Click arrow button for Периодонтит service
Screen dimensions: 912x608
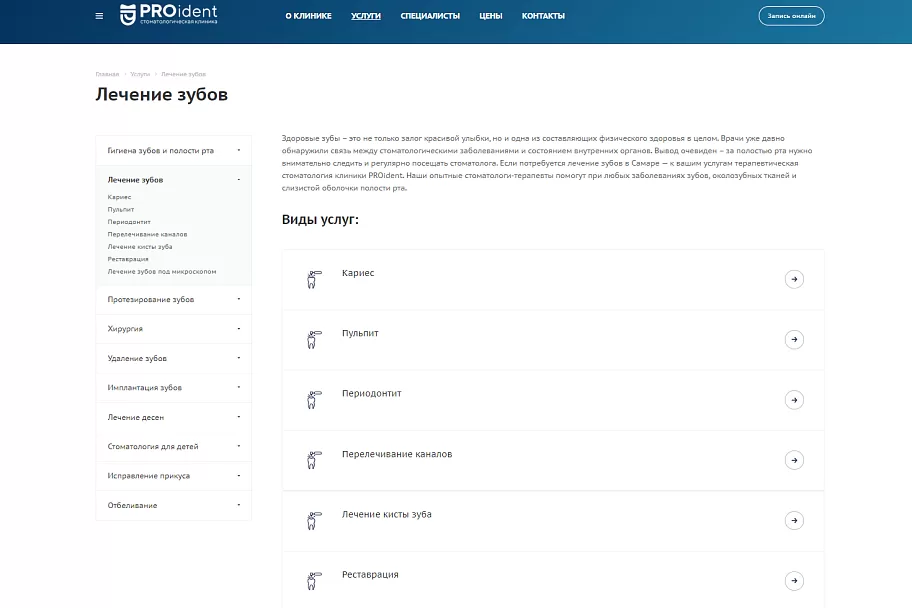pos(794,400)
